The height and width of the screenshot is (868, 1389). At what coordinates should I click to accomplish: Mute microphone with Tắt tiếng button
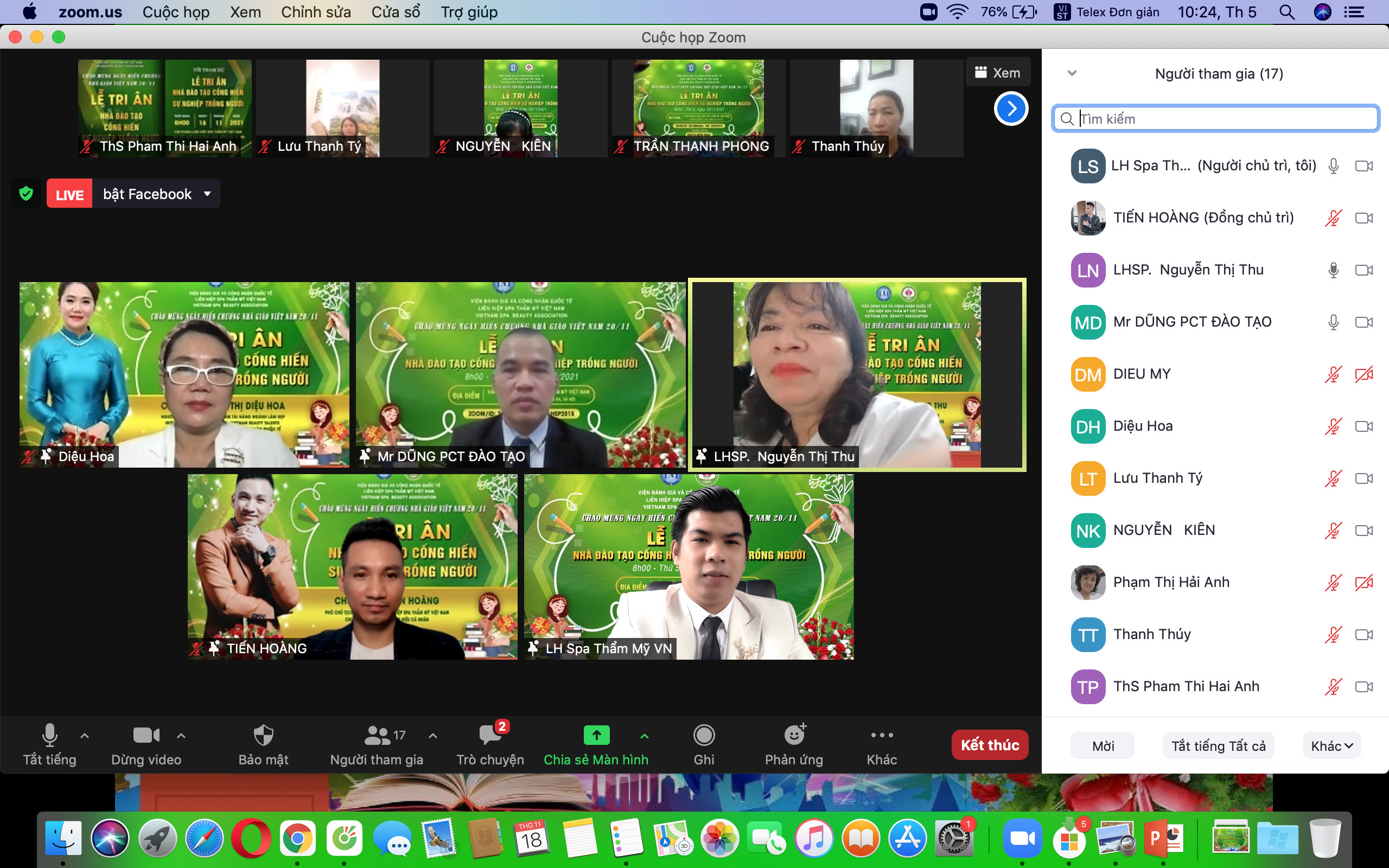(49, 736)
